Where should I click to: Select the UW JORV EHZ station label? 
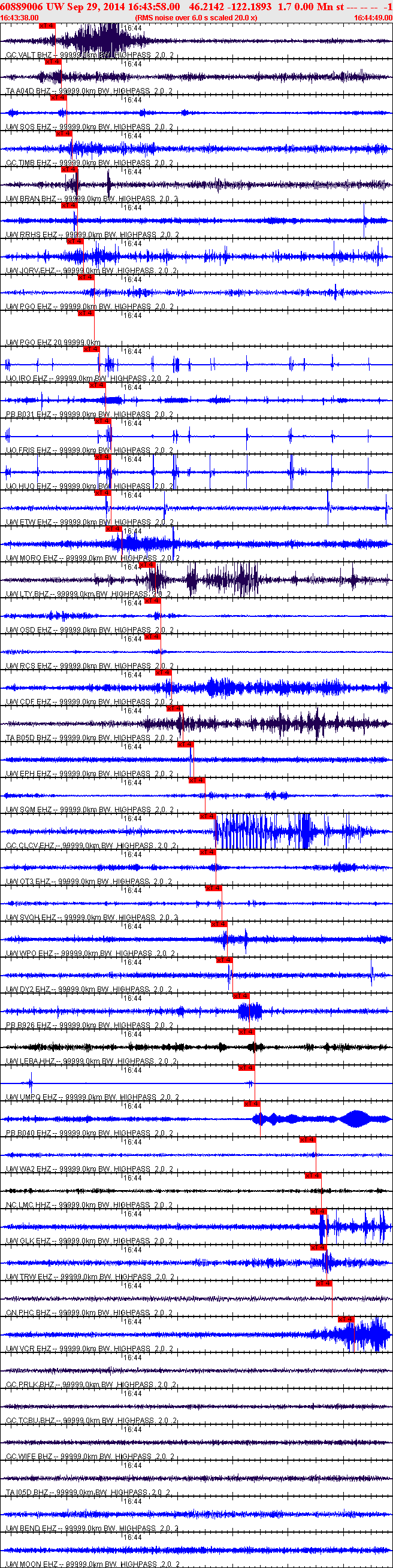(92, 271)
